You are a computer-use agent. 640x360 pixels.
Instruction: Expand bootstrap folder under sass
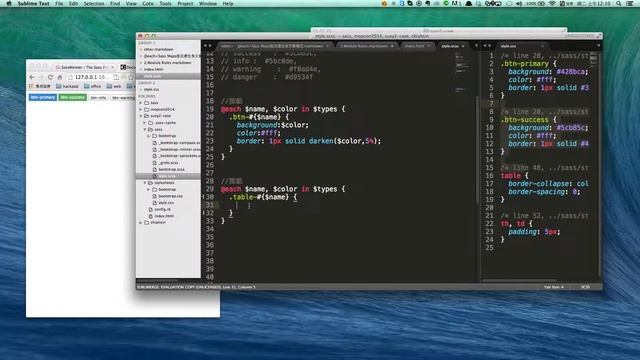tap(149, 136)
